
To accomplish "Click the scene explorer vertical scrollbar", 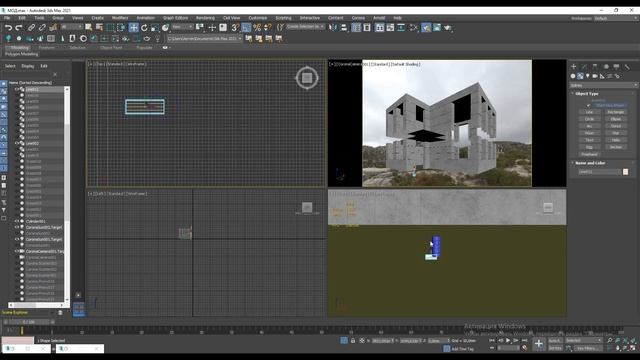I will click(x=67, y=194).
